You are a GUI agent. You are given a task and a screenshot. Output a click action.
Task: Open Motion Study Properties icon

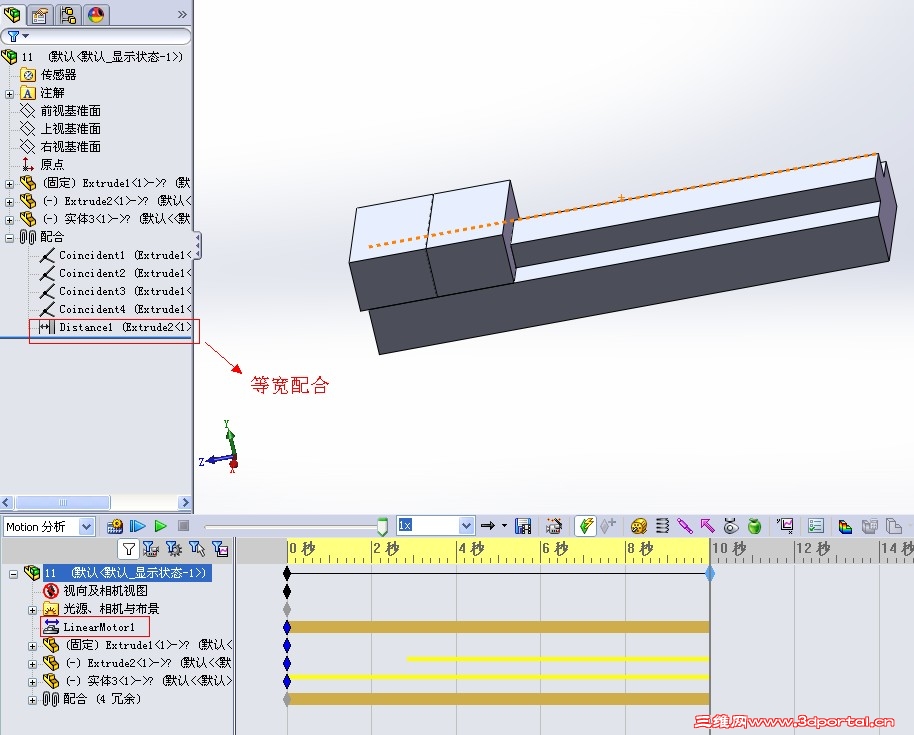(815, 525)
